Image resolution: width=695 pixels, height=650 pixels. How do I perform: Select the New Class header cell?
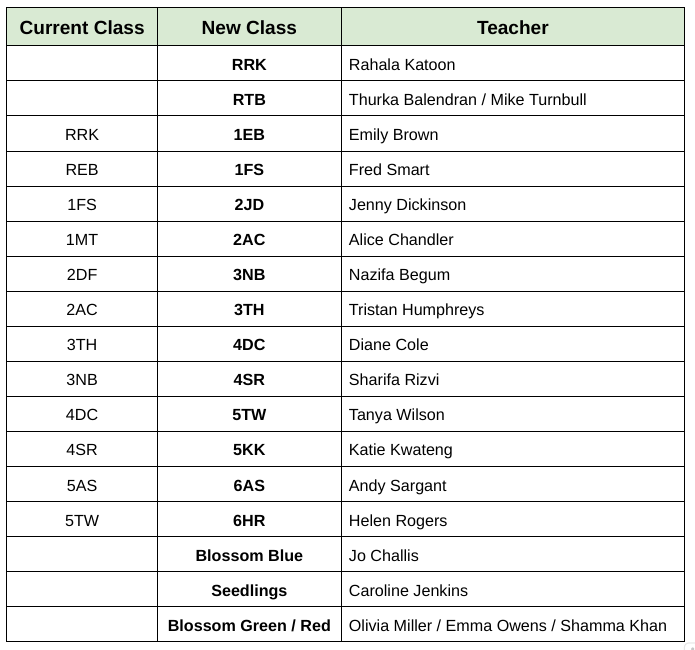point(249,27)
